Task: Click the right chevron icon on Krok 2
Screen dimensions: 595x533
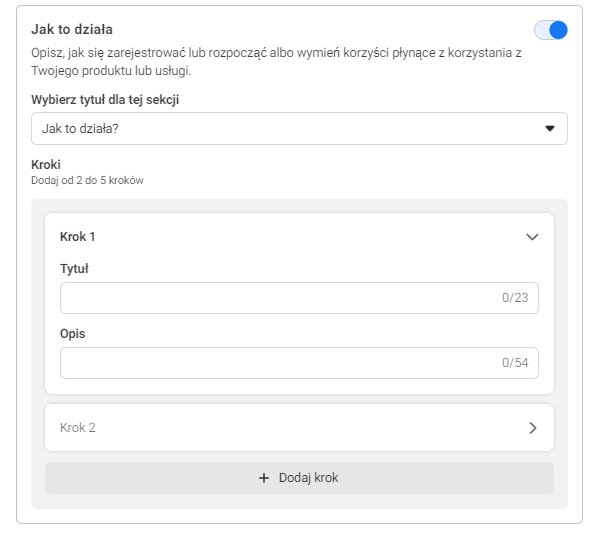Action: coord(533,428)
